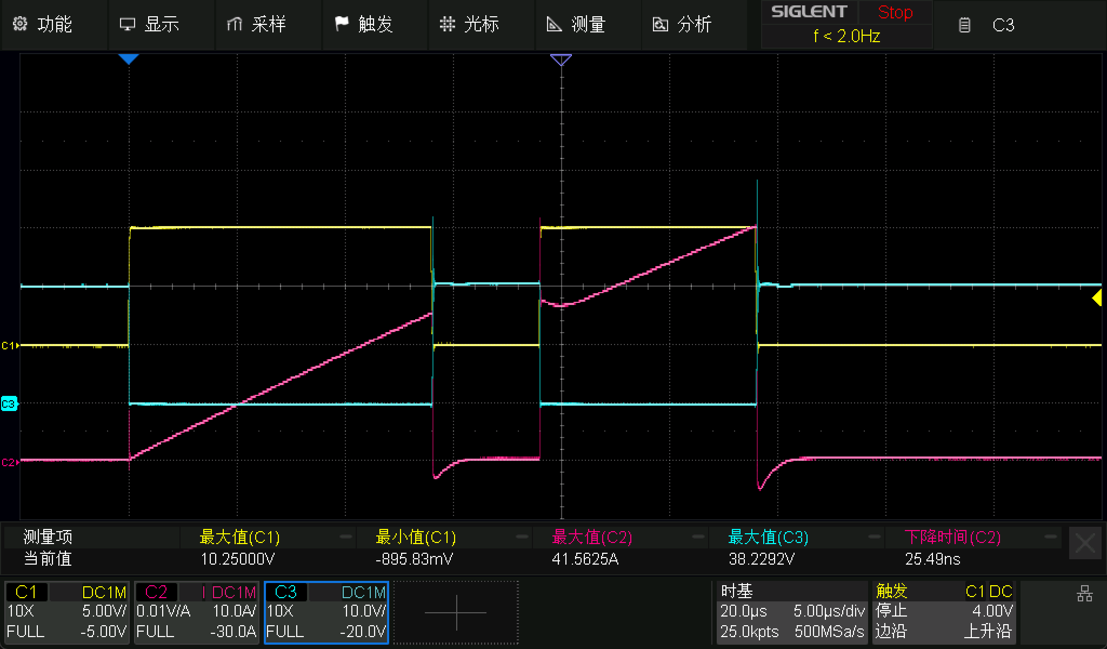This screenshot has width=1107, height=649.
Task: Click the waveform icon beside 采样
Action: tap(234, 25)
